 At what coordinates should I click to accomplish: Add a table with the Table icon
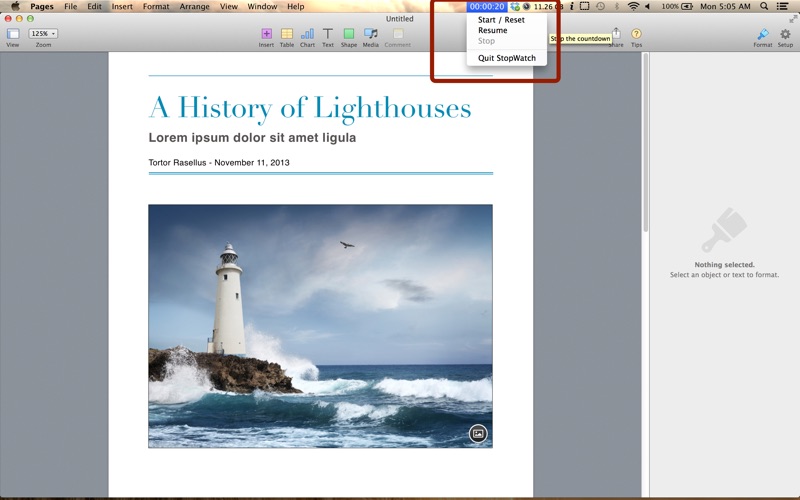[x=287, y=34]
